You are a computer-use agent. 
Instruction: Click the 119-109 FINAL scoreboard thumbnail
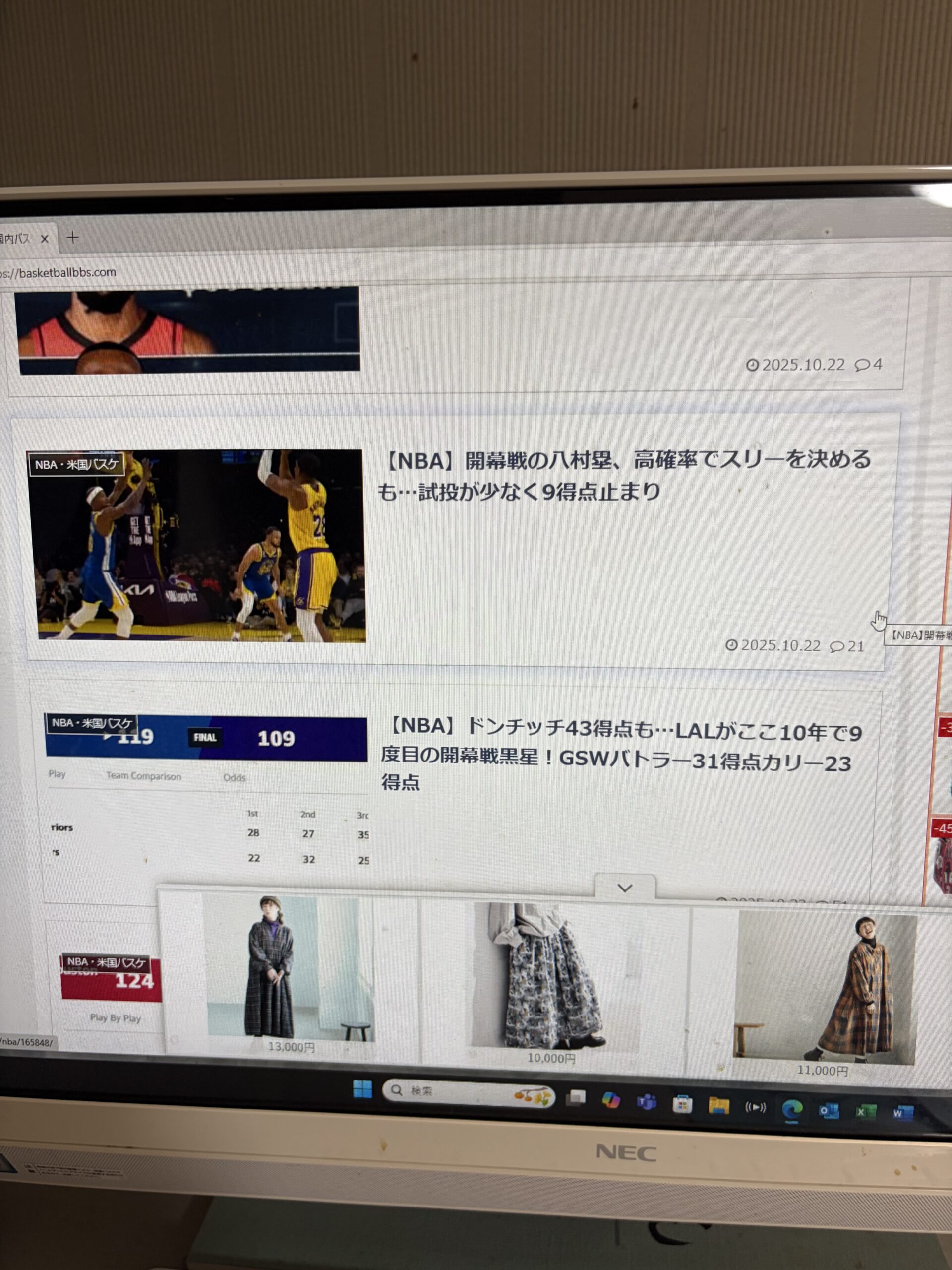click(x=207, y=739)
